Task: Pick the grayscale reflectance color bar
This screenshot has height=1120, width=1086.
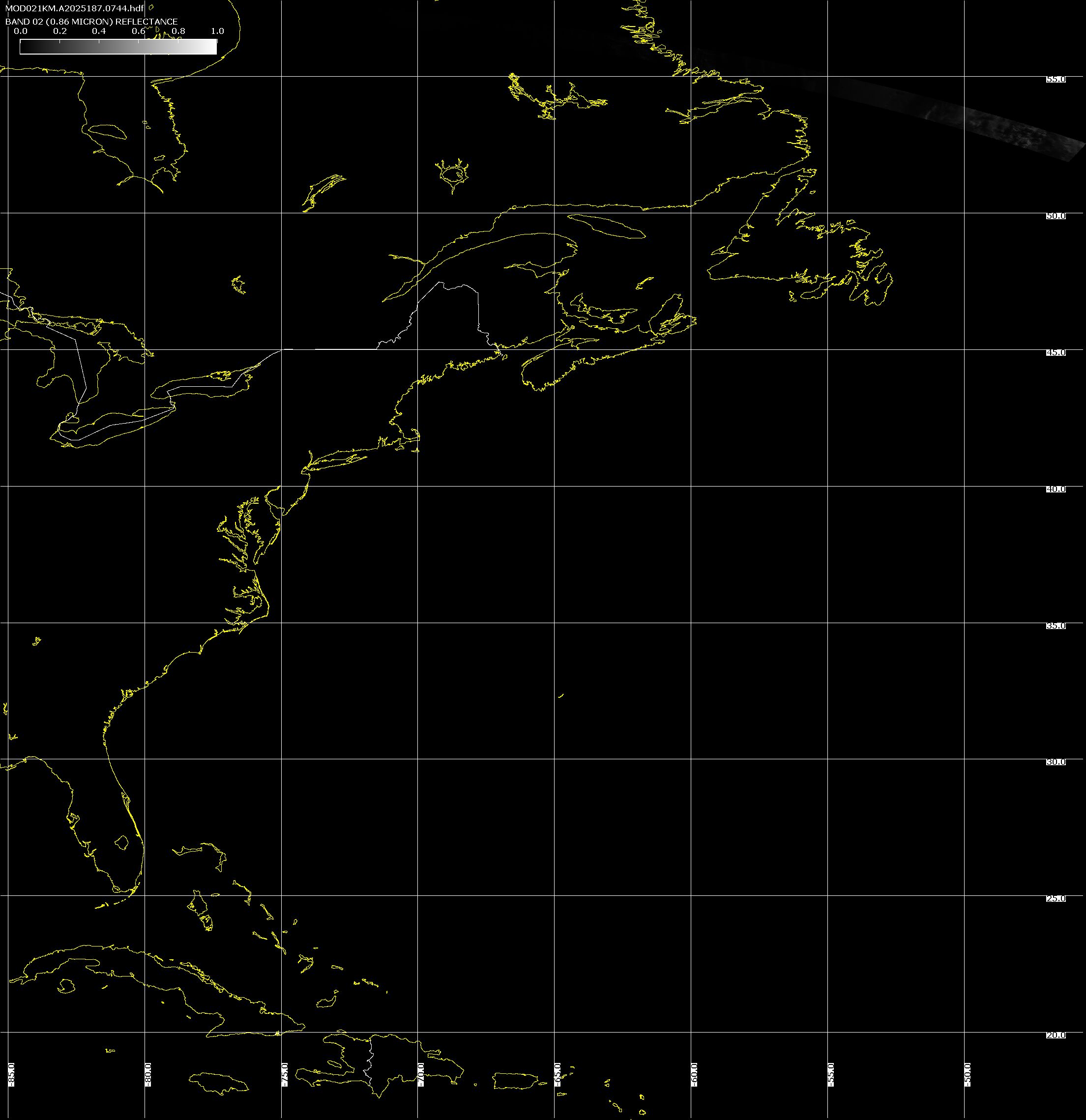Action: coord(118,46)
